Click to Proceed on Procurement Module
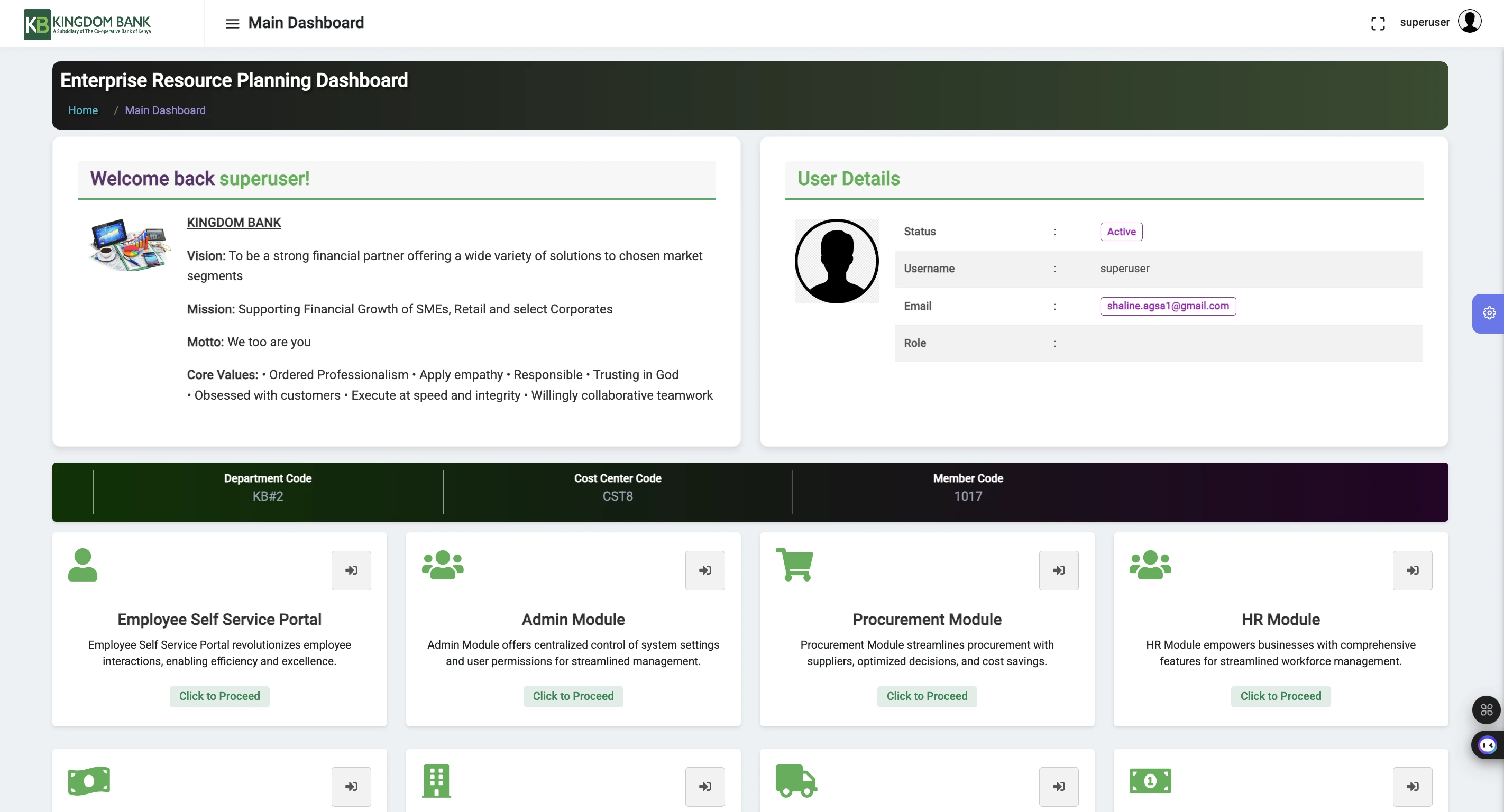 927,696
